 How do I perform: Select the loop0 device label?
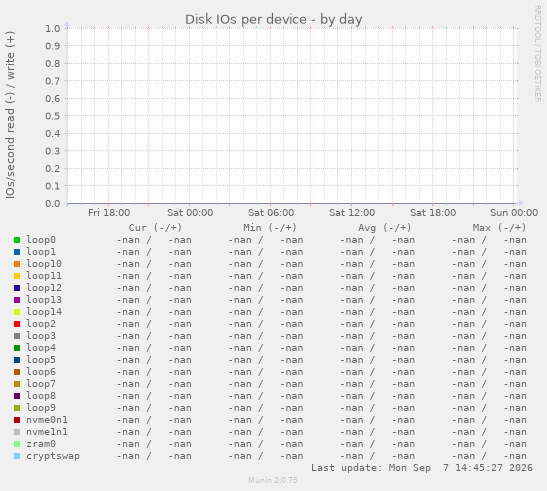41,240
